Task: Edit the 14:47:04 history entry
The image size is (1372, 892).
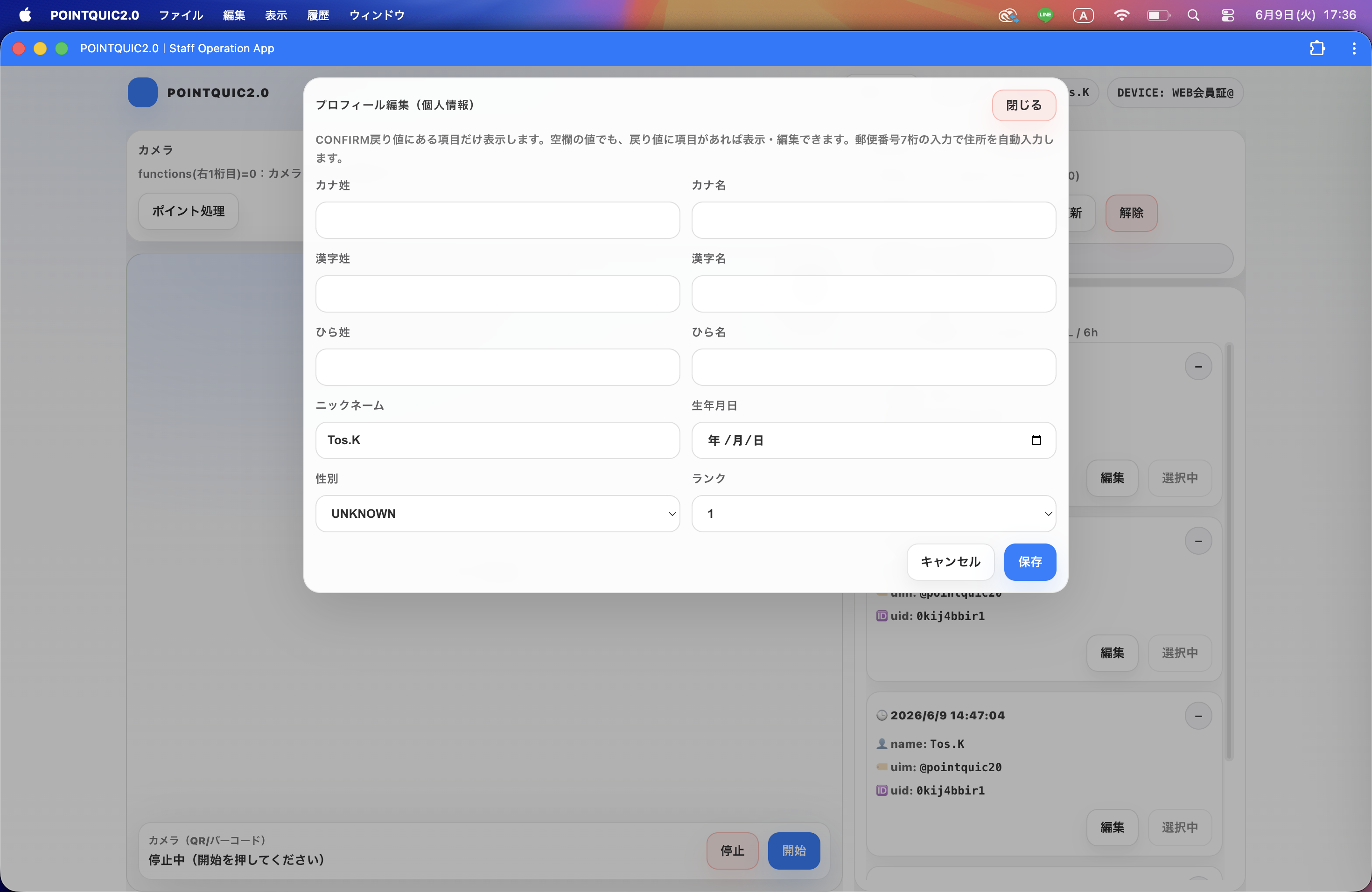Action: pyautogui.click(x=1112, y=828)
